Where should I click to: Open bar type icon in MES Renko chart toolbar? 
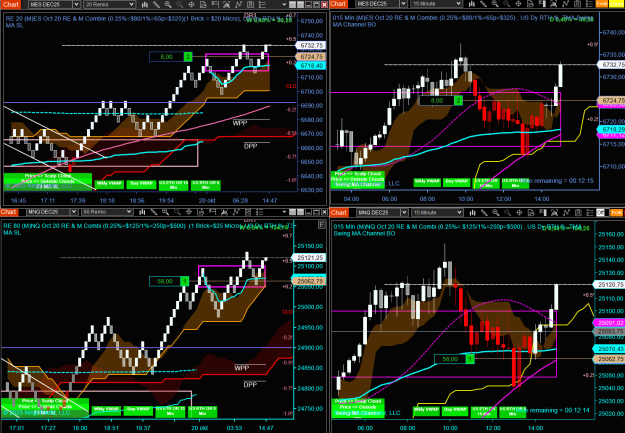(x=145, y=4)
